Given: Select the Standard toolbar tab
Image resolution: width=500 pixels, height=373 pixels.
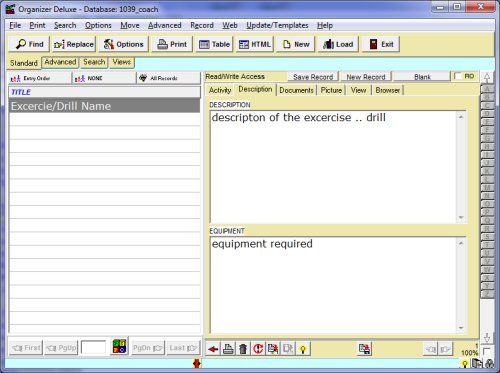Looking at the screenshot, I should tap(24, 63).
